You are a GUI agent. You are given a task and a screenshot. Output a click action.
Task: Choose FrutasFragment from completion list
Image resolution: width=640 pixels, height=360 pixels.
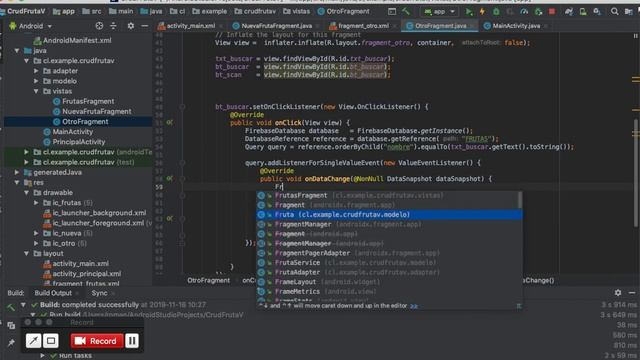[387, 196]
